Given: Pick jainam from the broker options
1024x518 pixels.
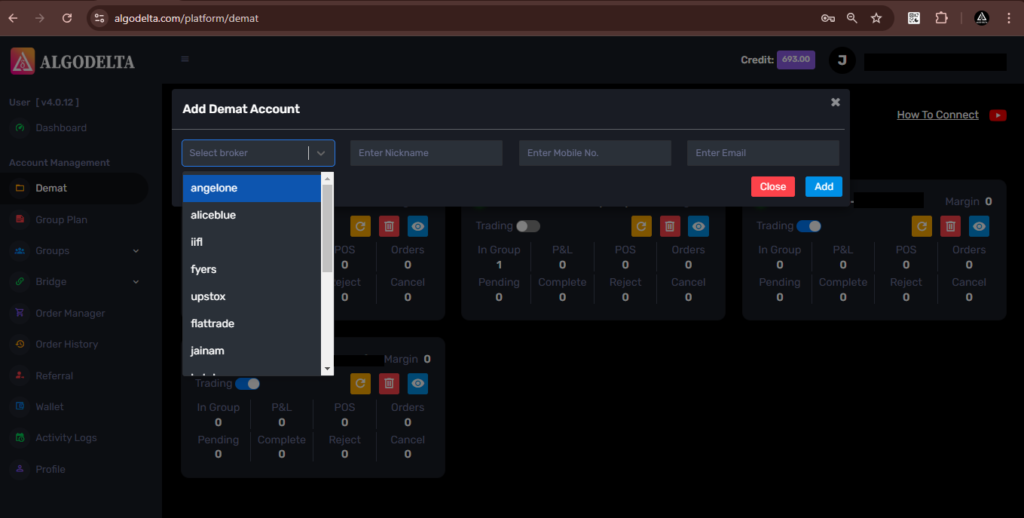Looking at the screenshot, I should tap(251, 351).
